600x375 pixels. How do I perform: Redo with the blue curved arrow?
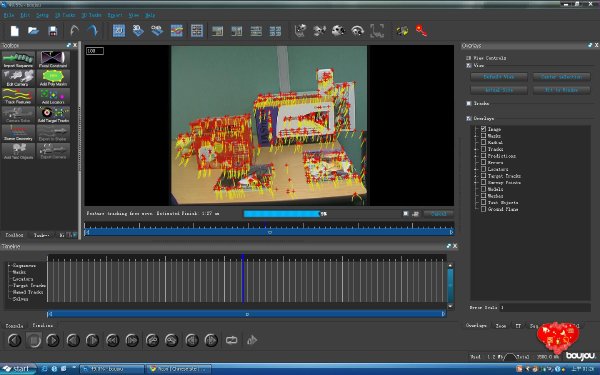tap(93, 31)
